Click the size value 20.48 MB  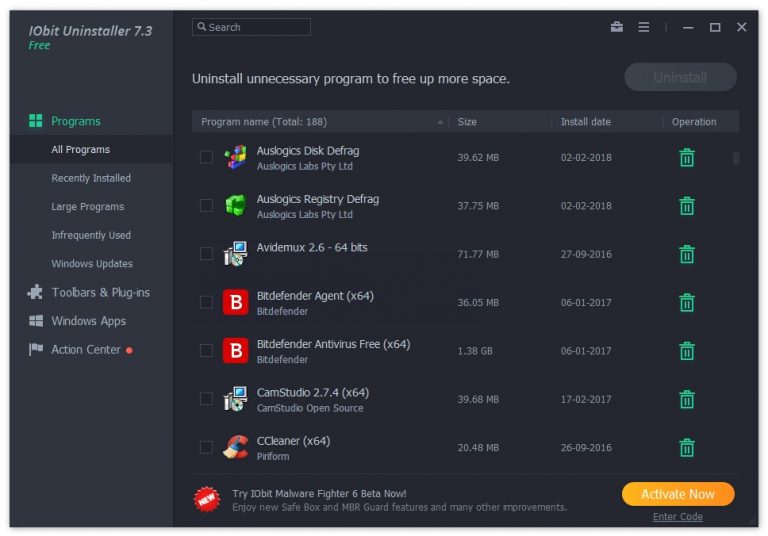coord(478,448)
